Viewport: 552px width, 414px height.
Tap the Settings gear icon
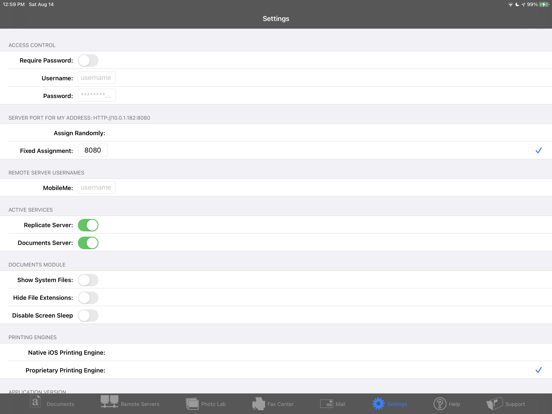[378, 403]
